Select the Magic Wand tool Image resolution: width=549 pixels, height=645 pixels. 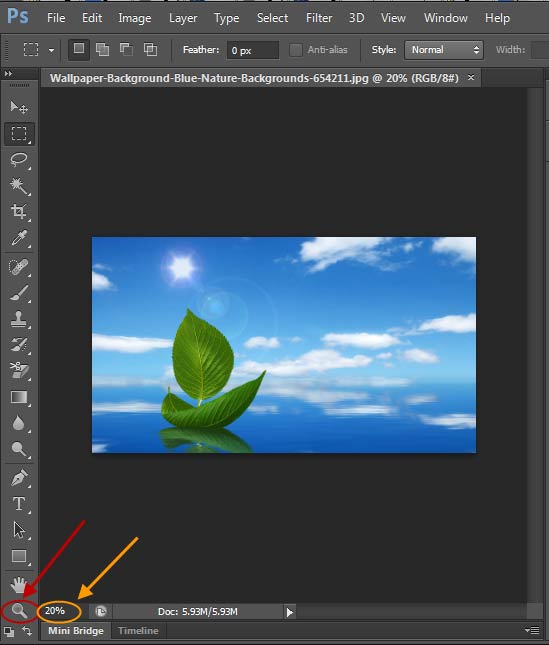click(x=19, y=186)
